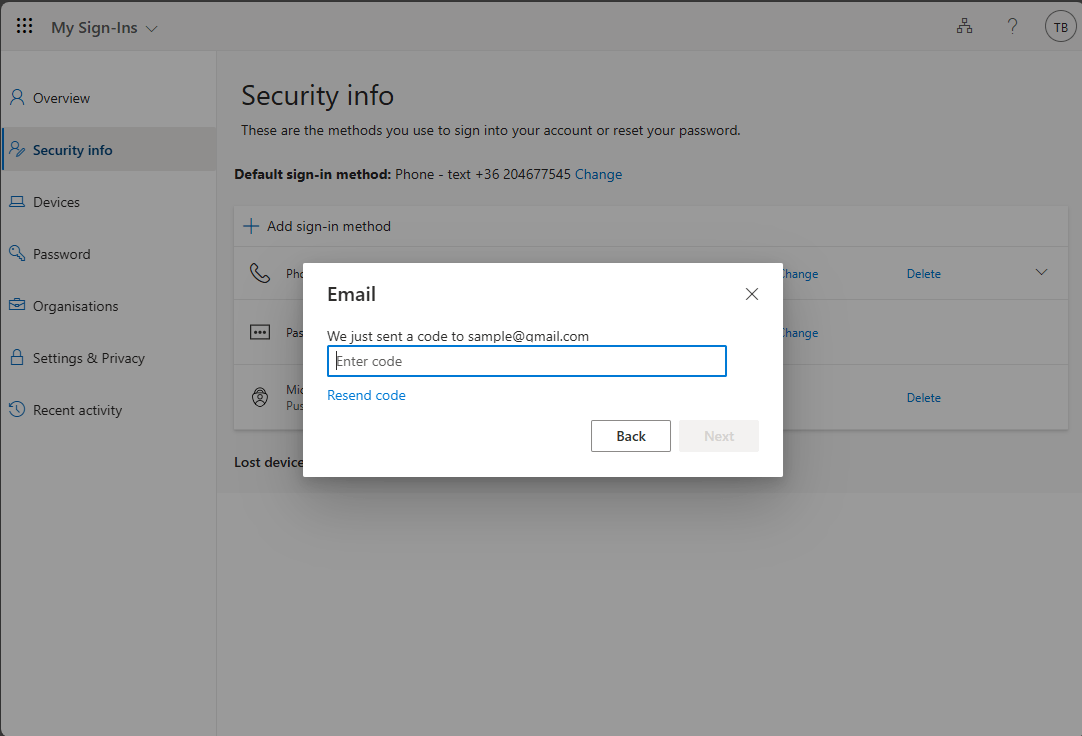Click the Back button in Email dialog
1082x736 pixels.
[x=630, y=436]
